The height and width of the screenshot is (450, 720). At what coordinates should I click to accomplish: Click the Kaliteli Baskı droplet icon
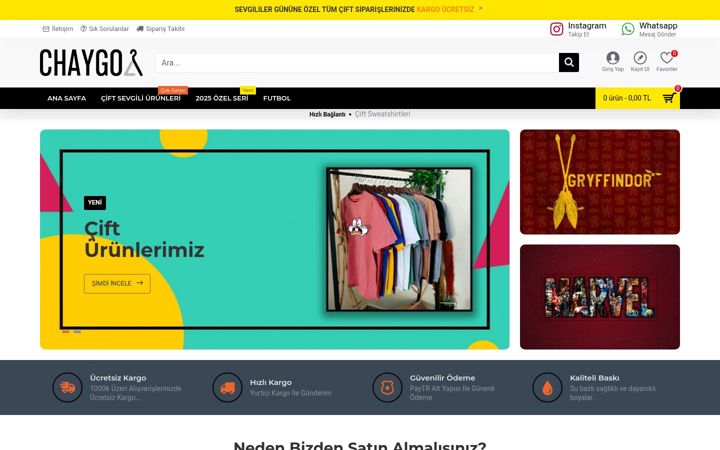pos(547,388)
